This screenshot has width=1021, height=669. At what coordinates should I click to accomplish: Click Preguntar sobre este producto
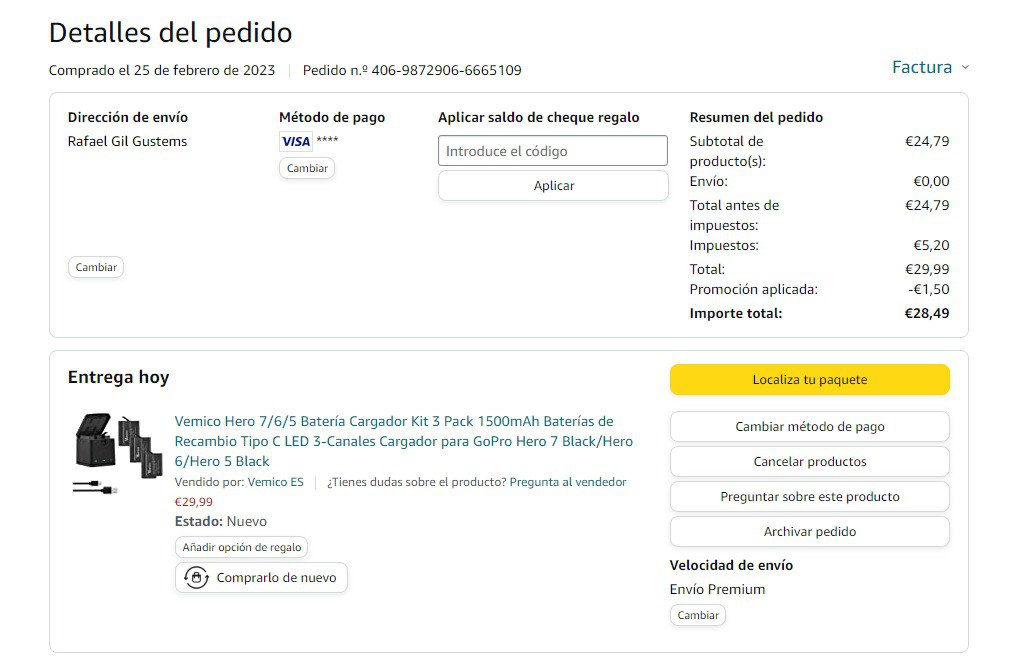(809, 497)
